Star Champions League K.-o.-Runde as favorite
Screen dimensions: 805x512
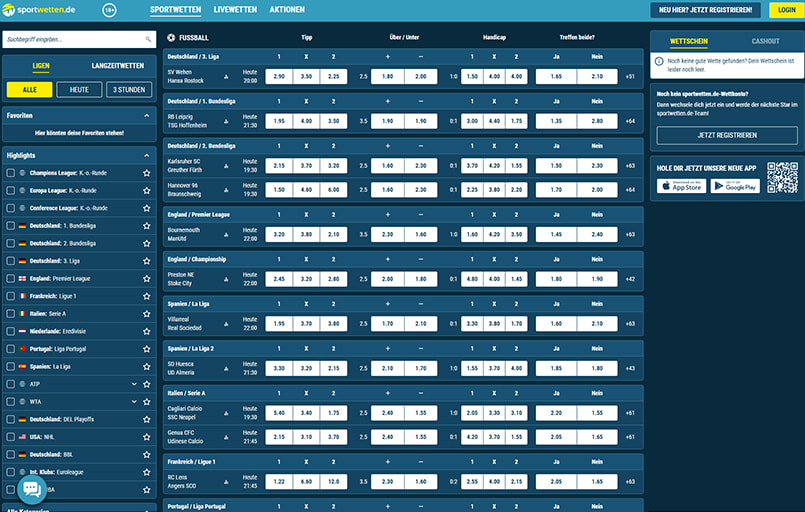[147, 173]
